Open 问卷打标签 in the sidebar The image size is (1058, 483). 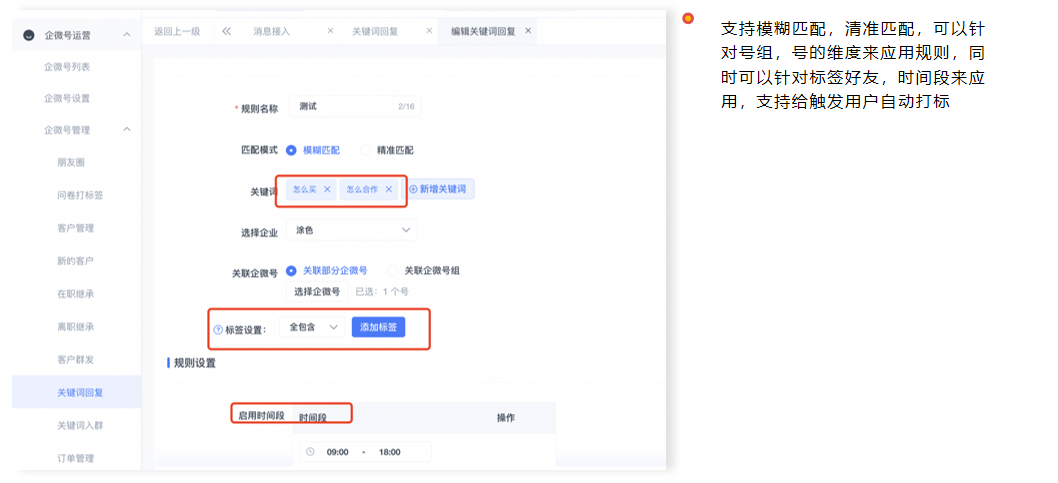pos(80,195)
